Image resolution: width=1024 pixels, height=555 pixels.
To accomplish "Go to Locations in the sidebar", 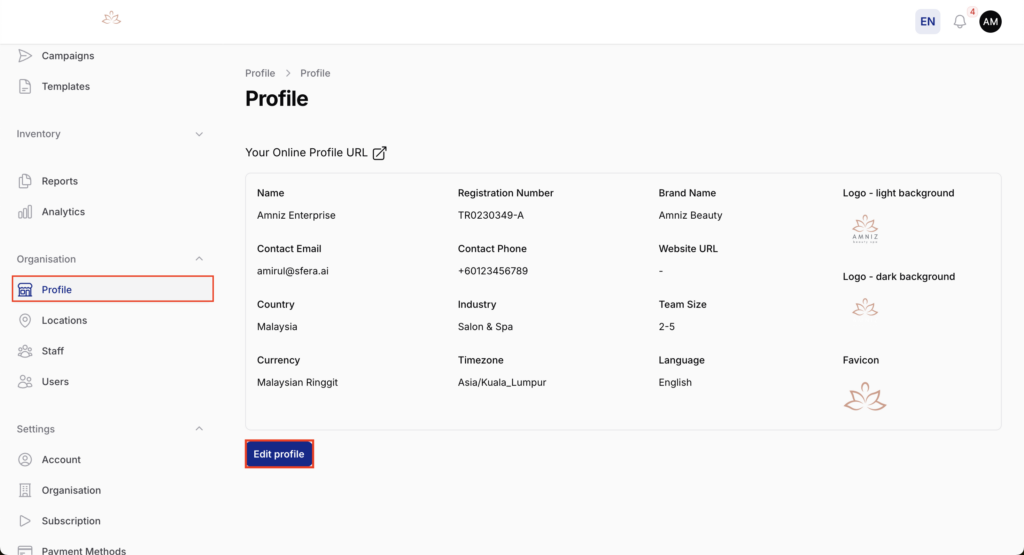I will point(64,320).
